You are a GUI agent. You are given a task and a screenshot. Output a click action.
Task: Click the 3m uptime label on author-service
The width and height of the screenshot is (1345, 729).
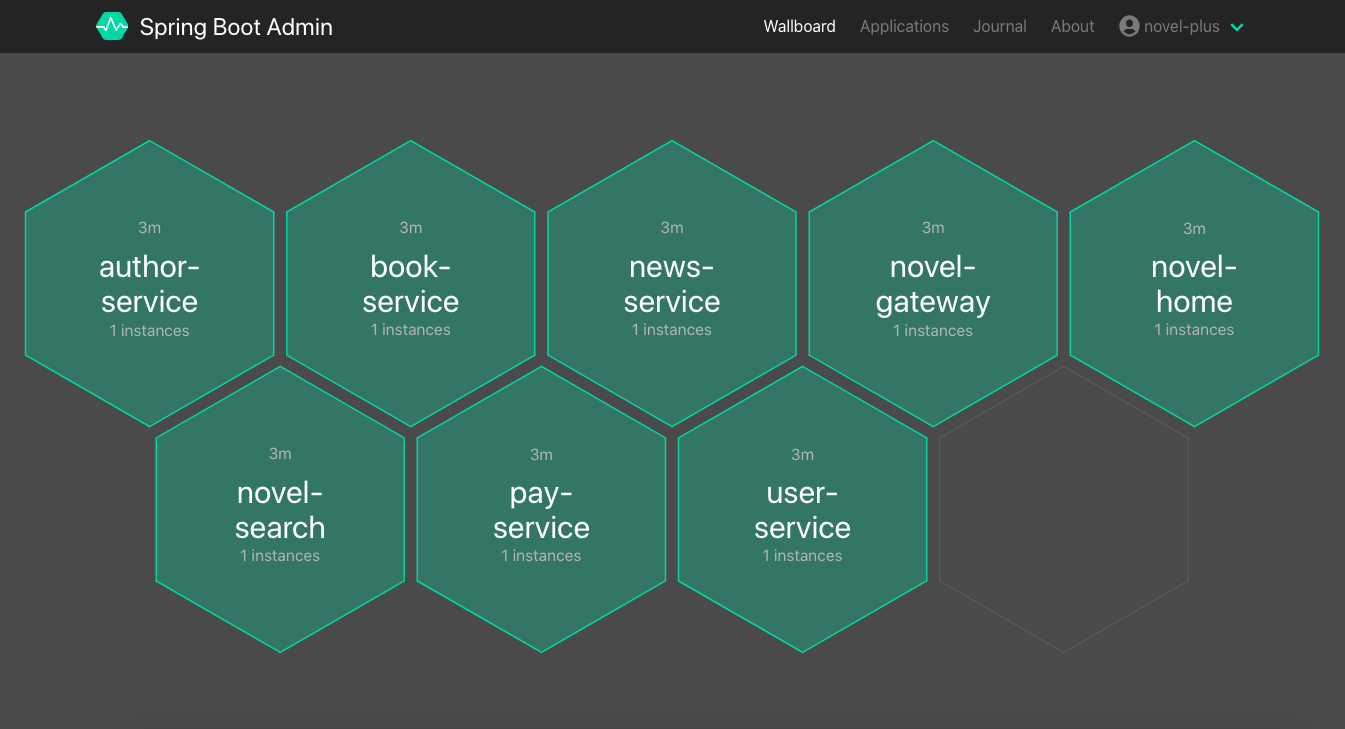pos(150,228)
